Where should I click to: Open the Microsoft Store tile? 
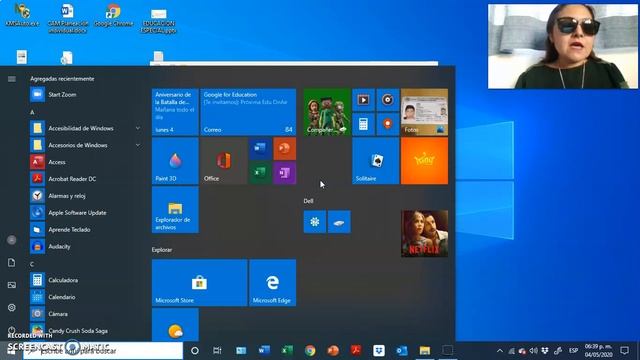(200, 283)
